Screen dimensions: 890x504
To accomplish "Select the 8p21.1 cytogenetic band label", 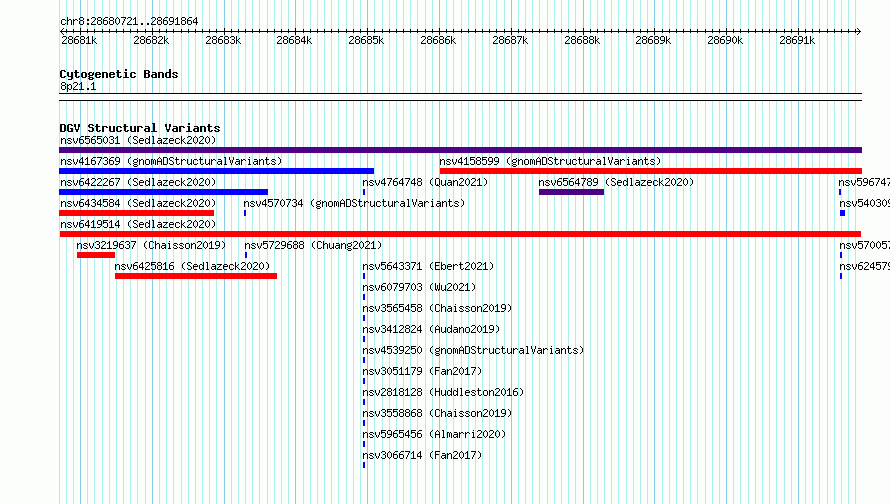I will pyautogui.click(x=78, y=86).
